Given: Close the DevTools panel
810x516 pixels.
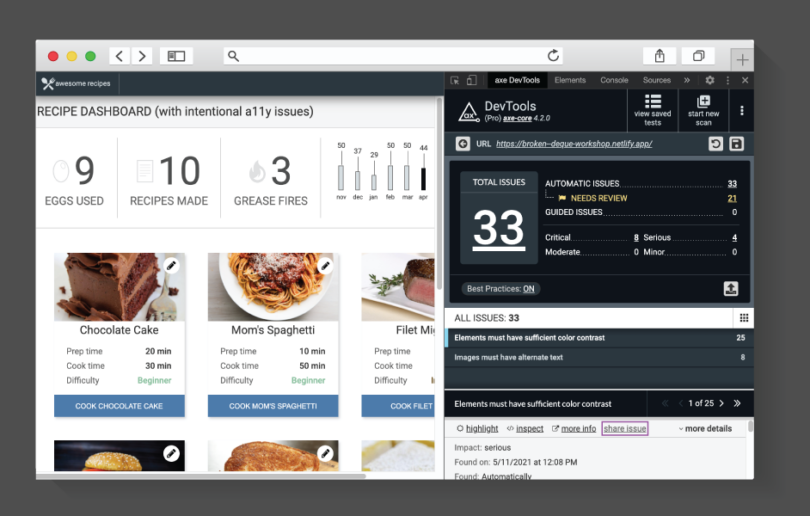Looking at the screenshot, I should click(745, 80).
